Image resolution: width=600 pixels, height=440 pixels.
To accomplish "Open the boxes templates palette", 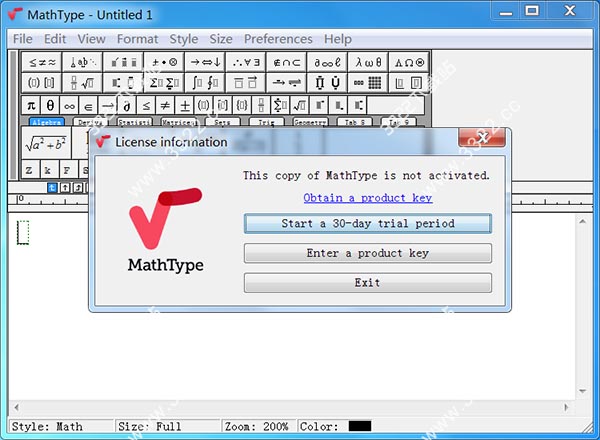I will 409,83.
